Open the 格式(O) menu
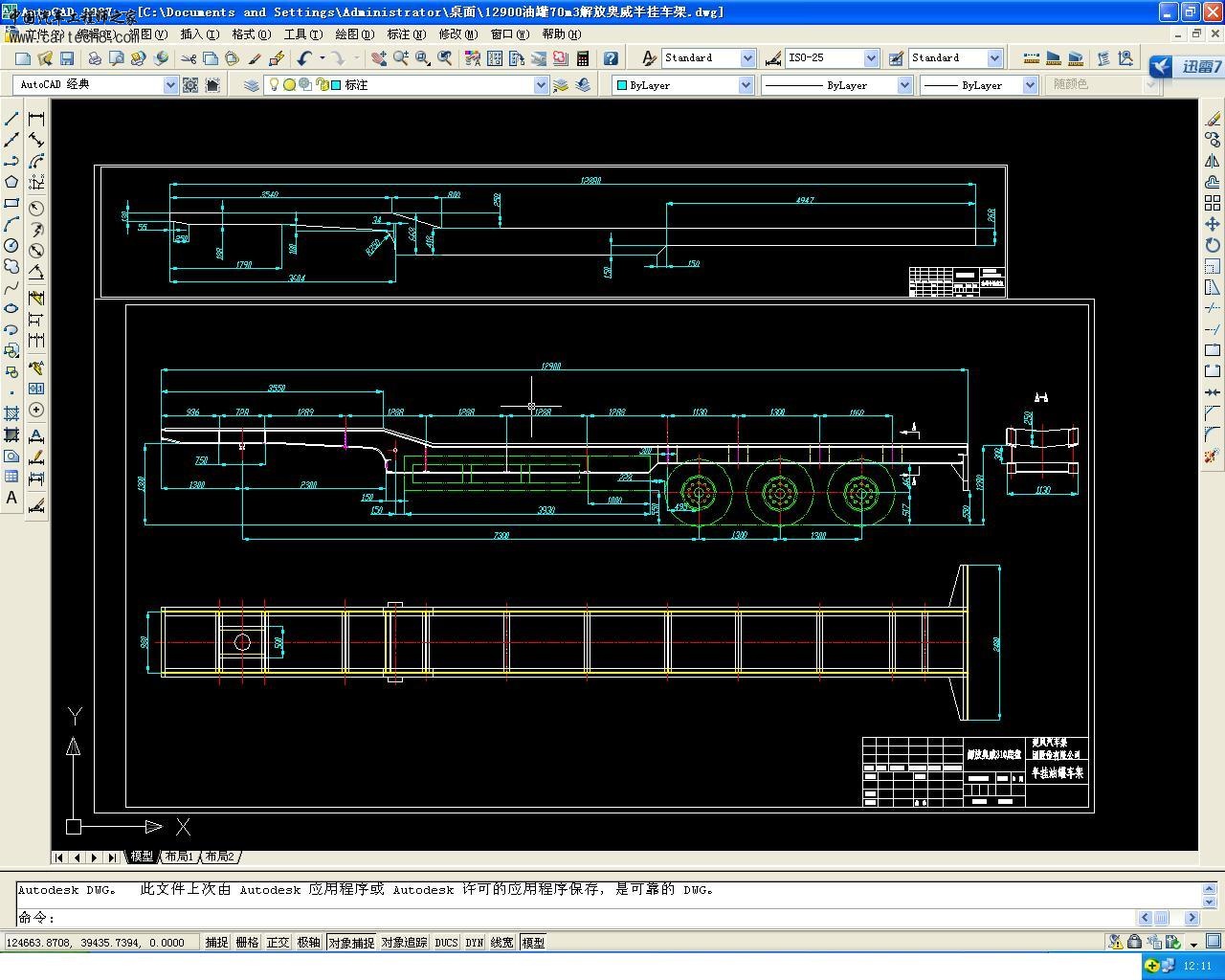Screen dimensions: 1225x980 252,34
